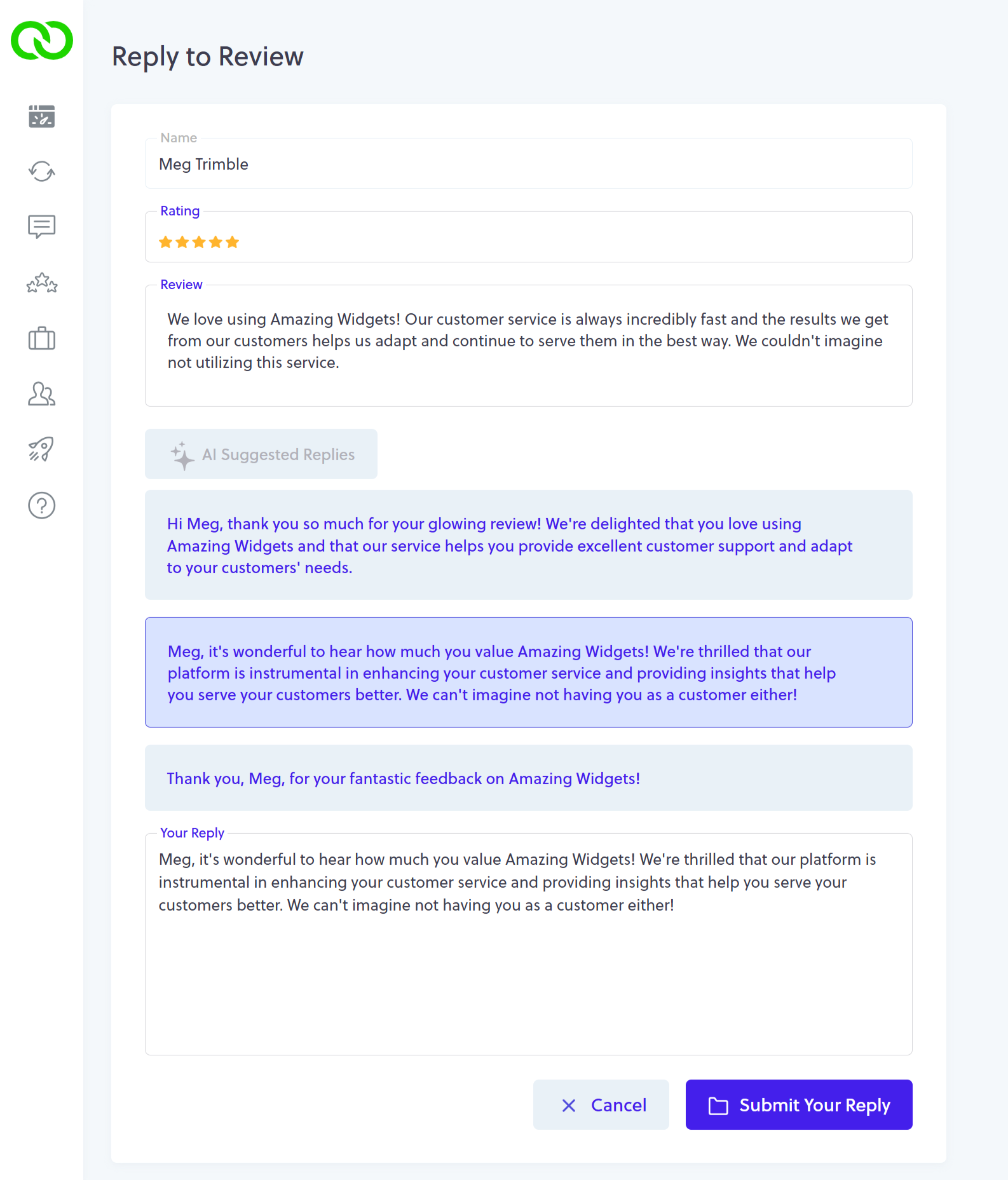Click the Review text box
The width and height of the screenshot is (1008, 1180).
click(529, 346)
